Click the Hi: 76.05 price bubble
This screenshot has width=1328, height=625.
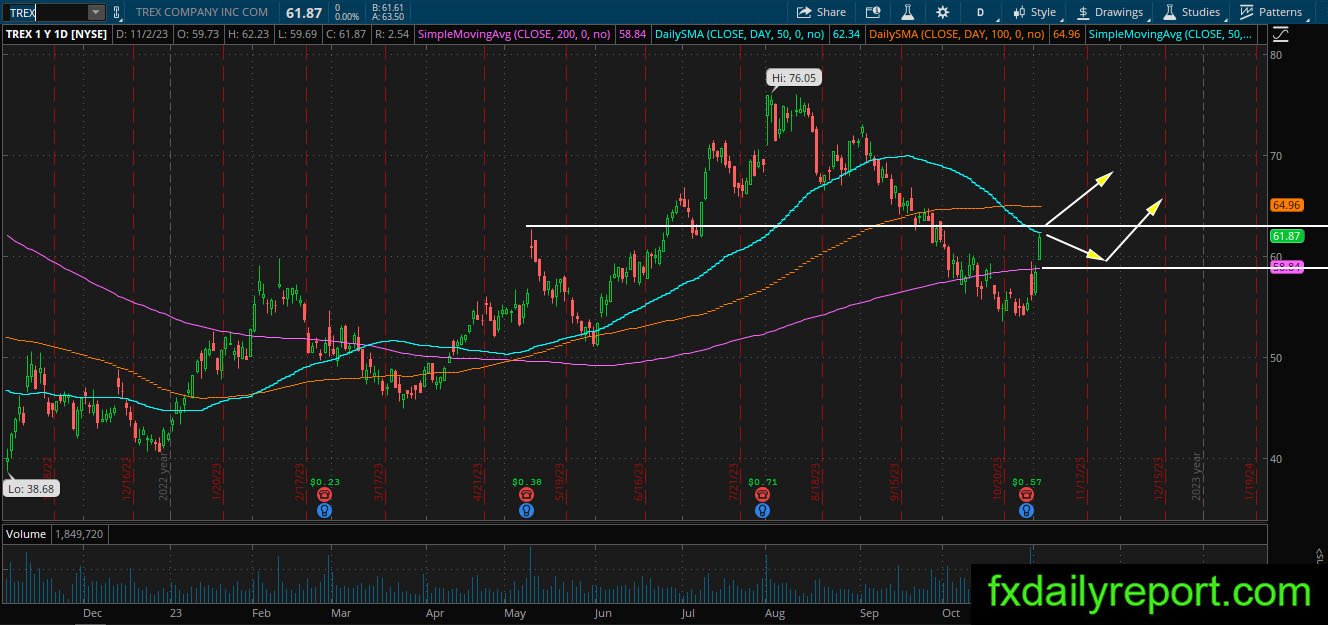click(x=792, y=77)
